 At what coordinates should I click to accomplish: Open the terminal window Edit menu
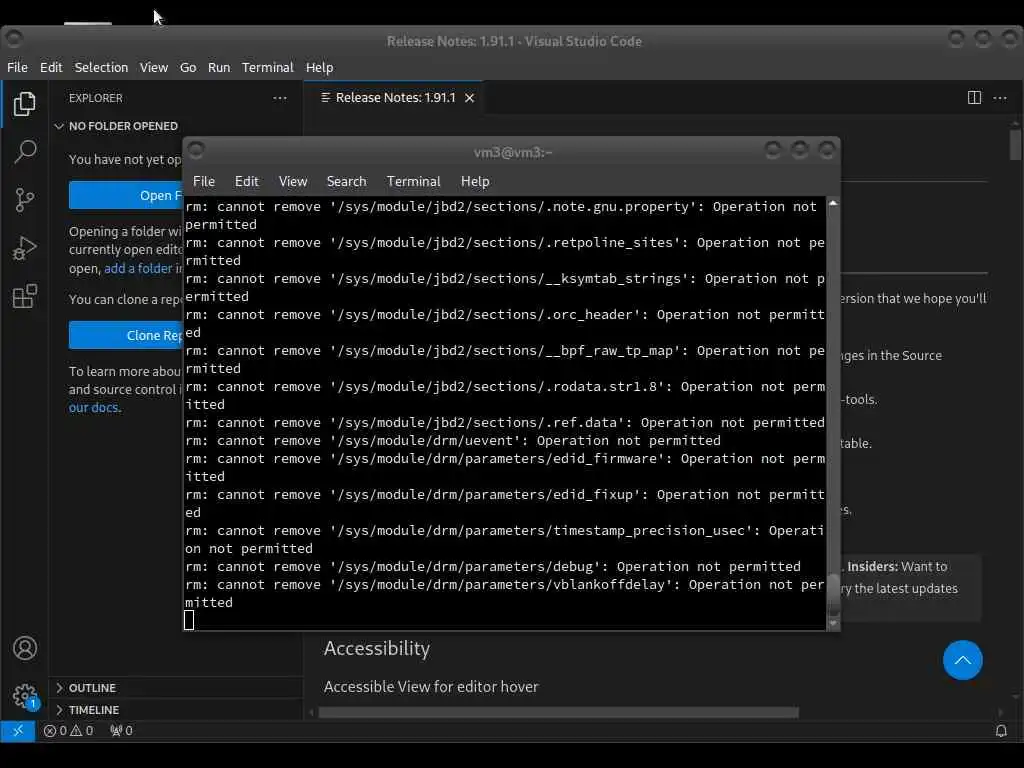pyautogui.click(x=247, y=182)
